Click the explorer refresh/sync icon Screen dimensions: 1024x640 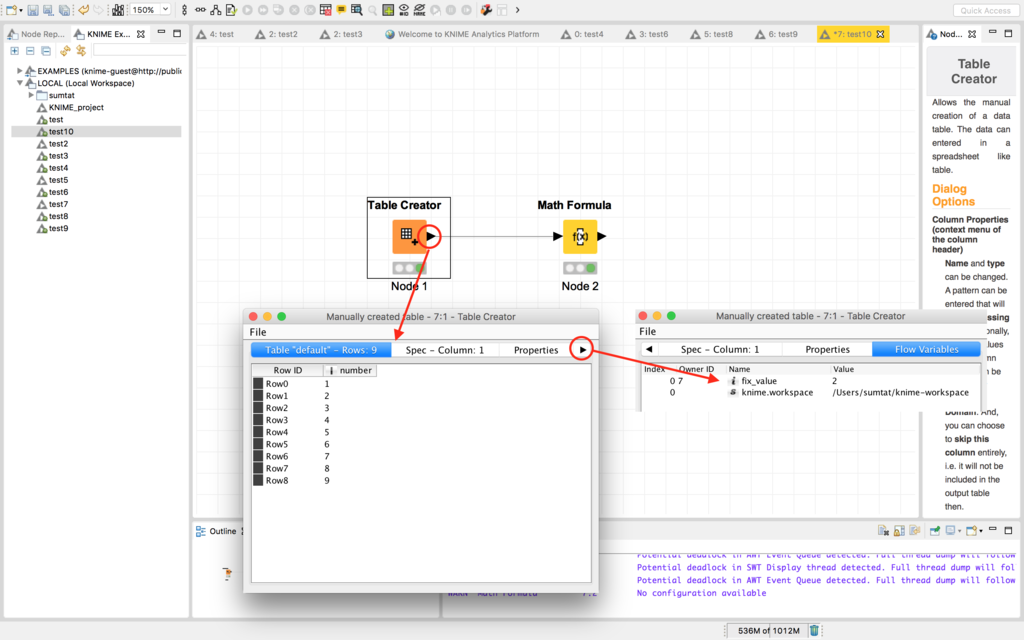65,51
